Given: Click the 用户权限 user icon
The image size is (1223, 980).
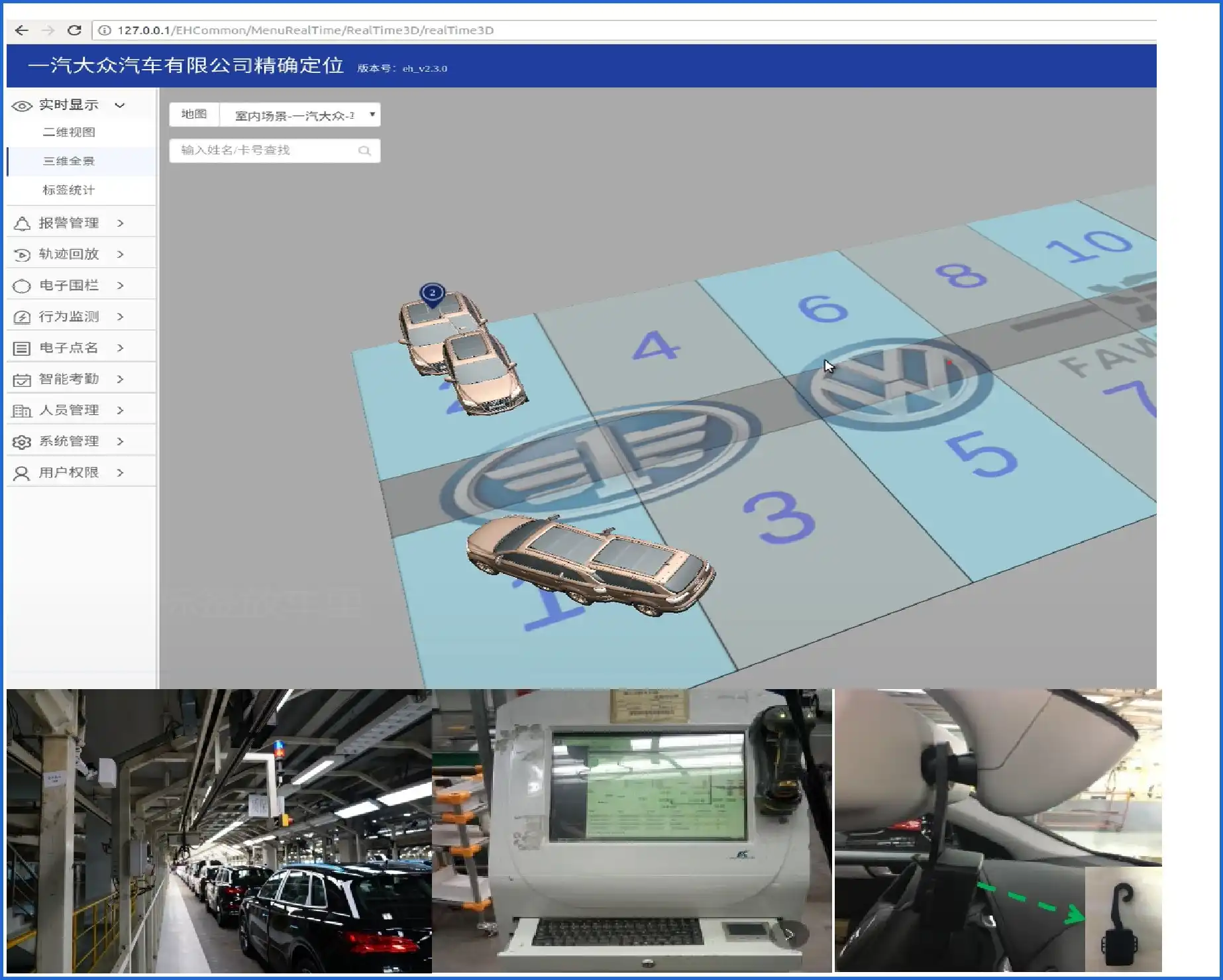Looking at the screenshot, I should pyautogui.click(x=22, y=473).
